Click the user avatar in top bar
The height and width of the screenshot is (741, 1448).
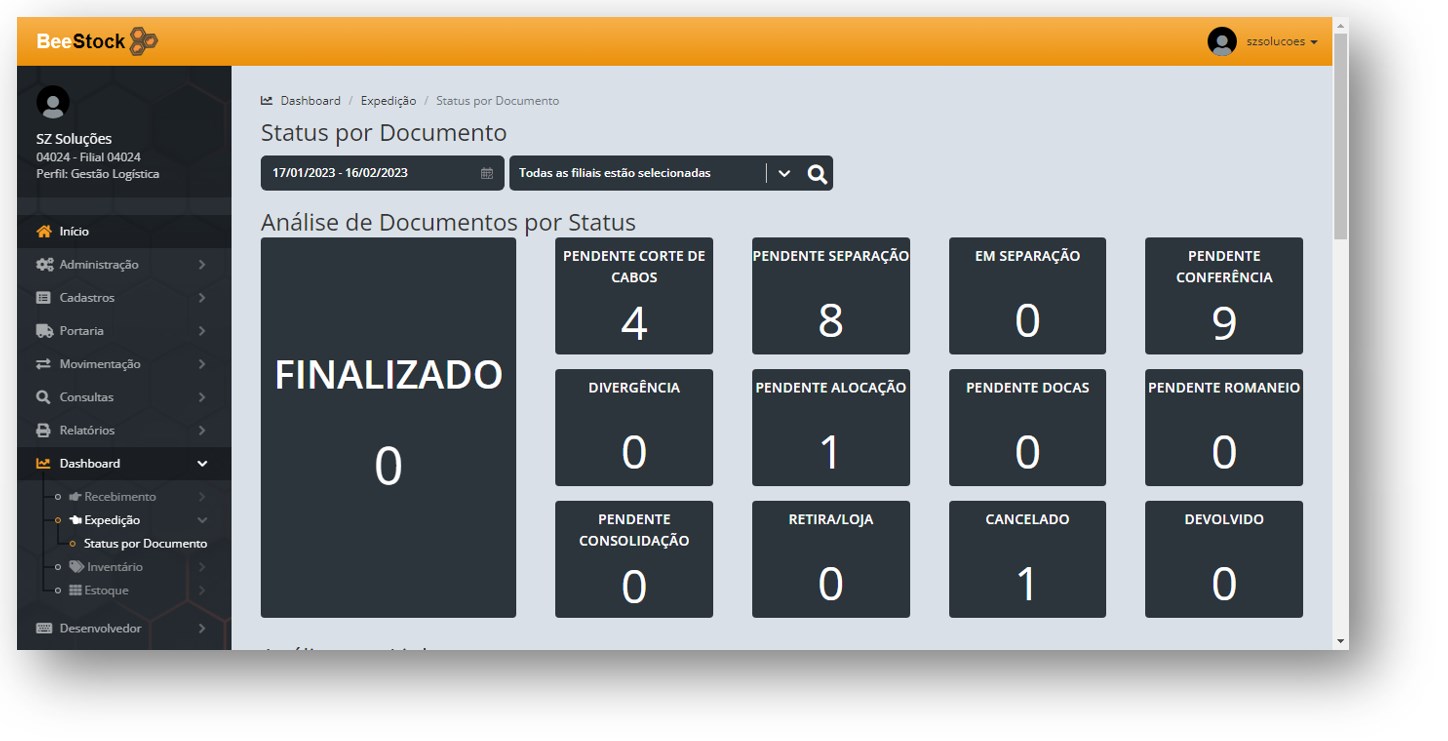pos(1221,41)
